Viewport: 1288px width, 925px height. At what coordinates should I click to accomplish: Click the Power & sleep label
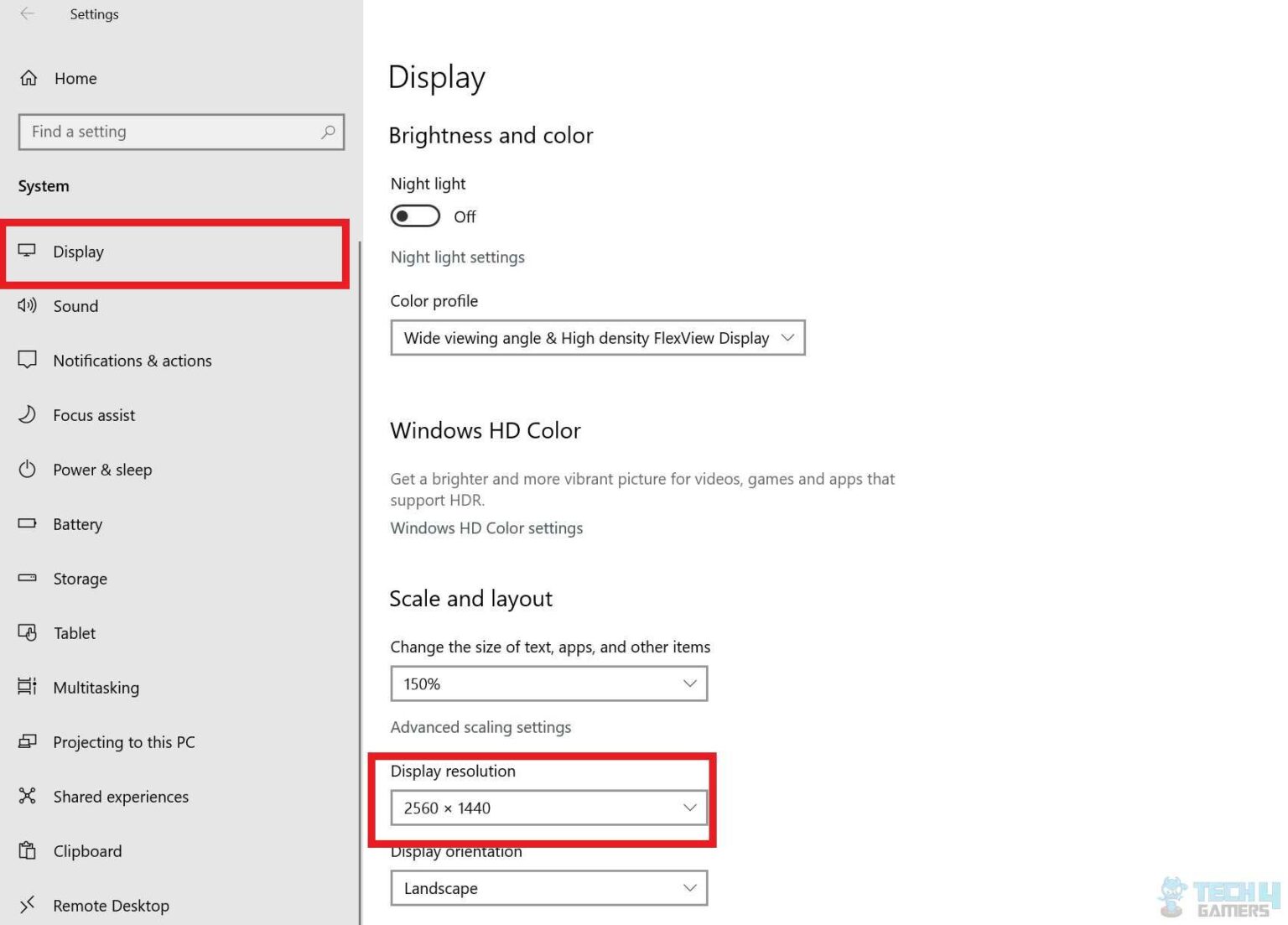(x=102, y=470)
